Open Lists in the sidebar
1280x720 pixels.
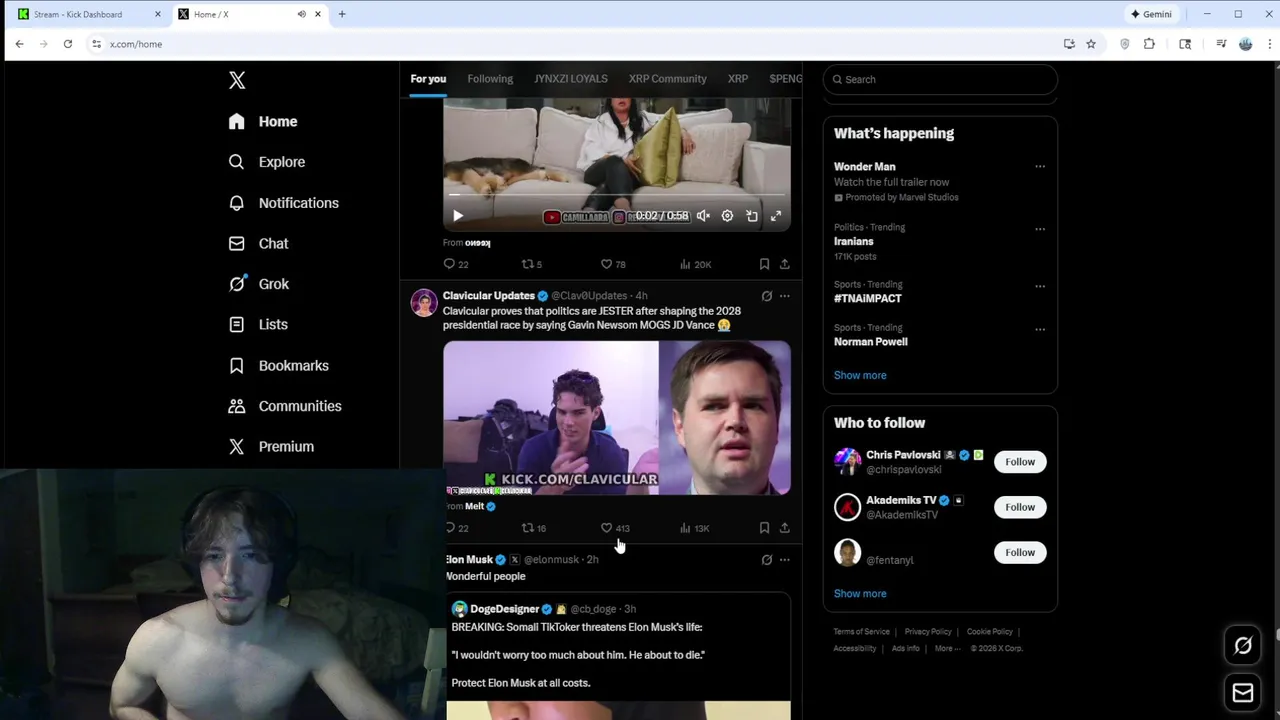point(258,324)
